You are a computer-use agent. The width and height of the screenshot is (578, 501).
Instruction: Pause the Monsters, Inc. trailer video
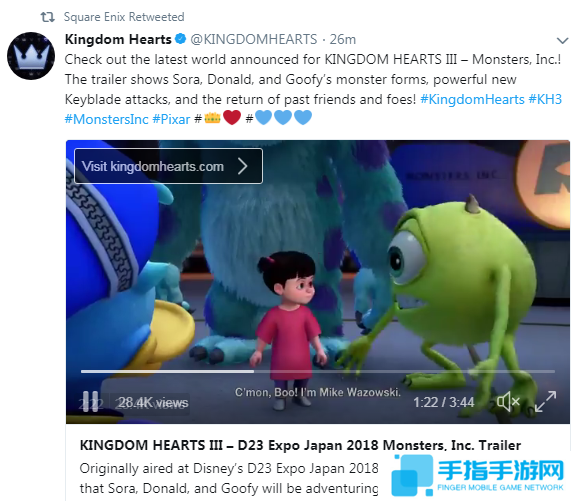(x=90, y=402)
